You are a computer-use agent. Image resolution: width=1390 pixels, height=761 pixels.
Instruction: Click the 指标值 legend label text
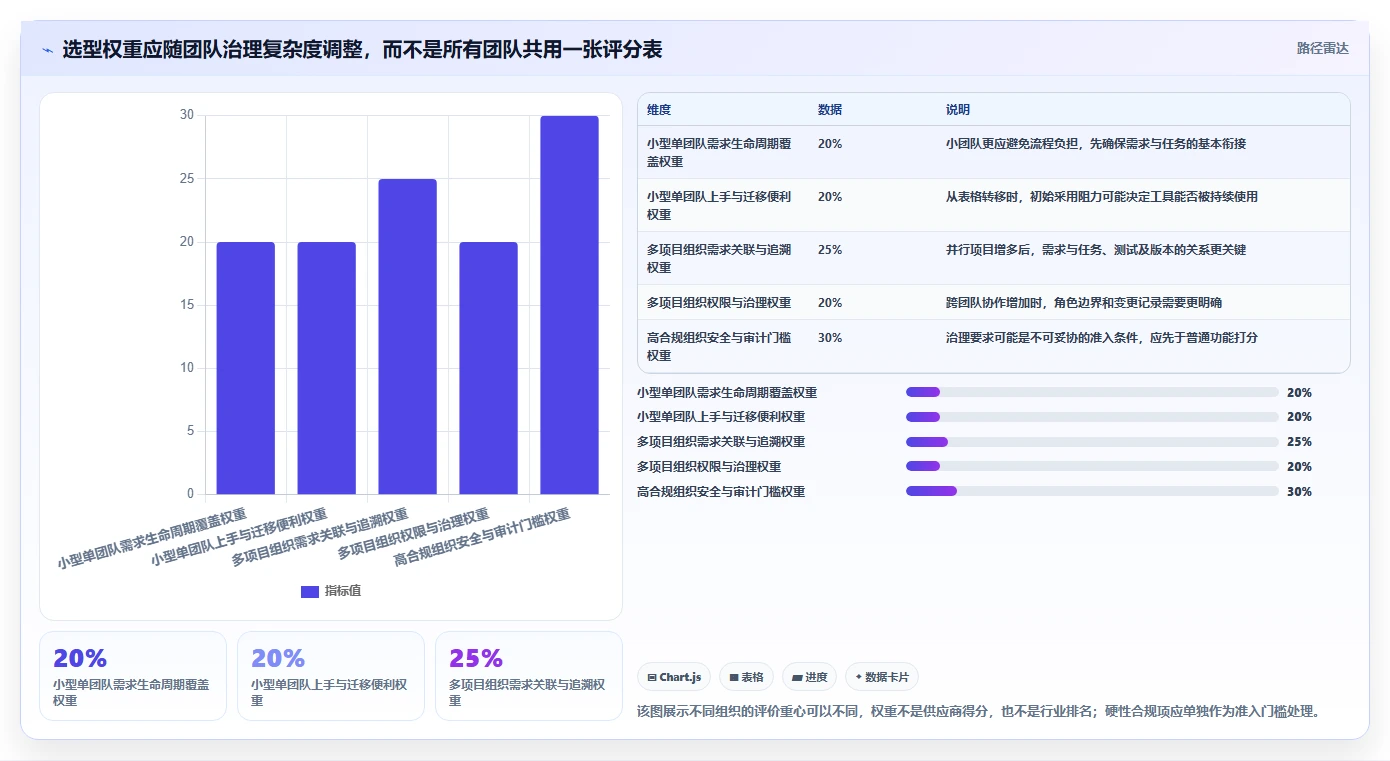[343, 591]
